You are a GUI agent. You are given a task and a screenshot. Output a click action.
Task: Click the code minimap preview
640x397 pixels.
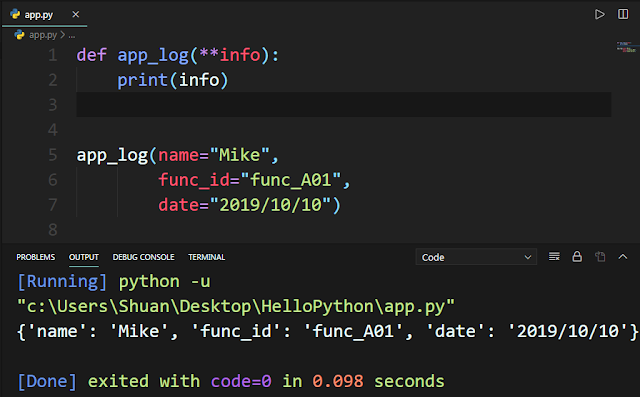[x=626, y=47]
